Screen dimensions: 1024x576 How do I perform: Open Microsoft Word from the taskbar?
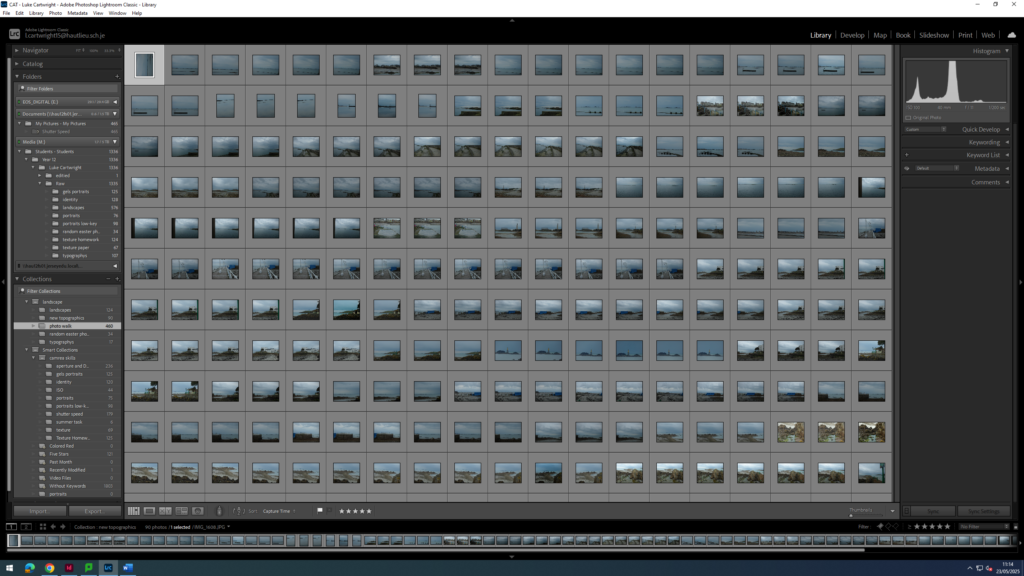click(x=128, y=568)
